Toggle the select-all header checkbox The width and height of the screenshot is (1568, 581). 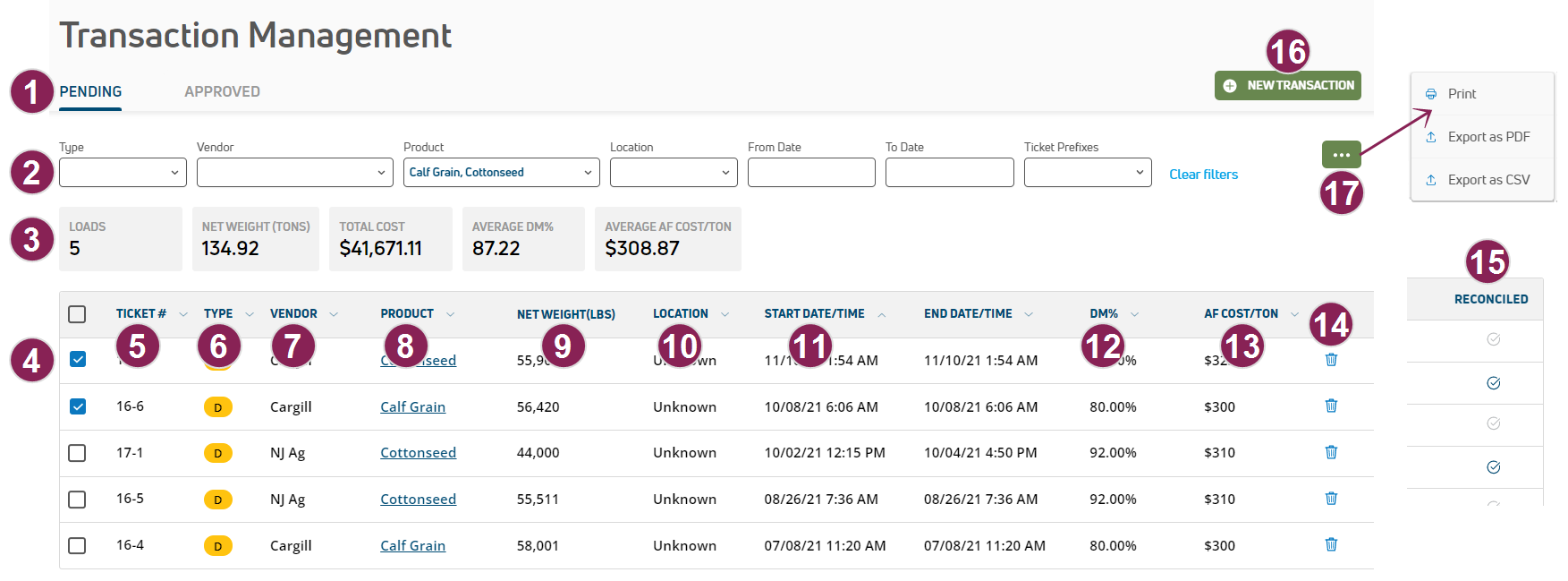point(78,314)
